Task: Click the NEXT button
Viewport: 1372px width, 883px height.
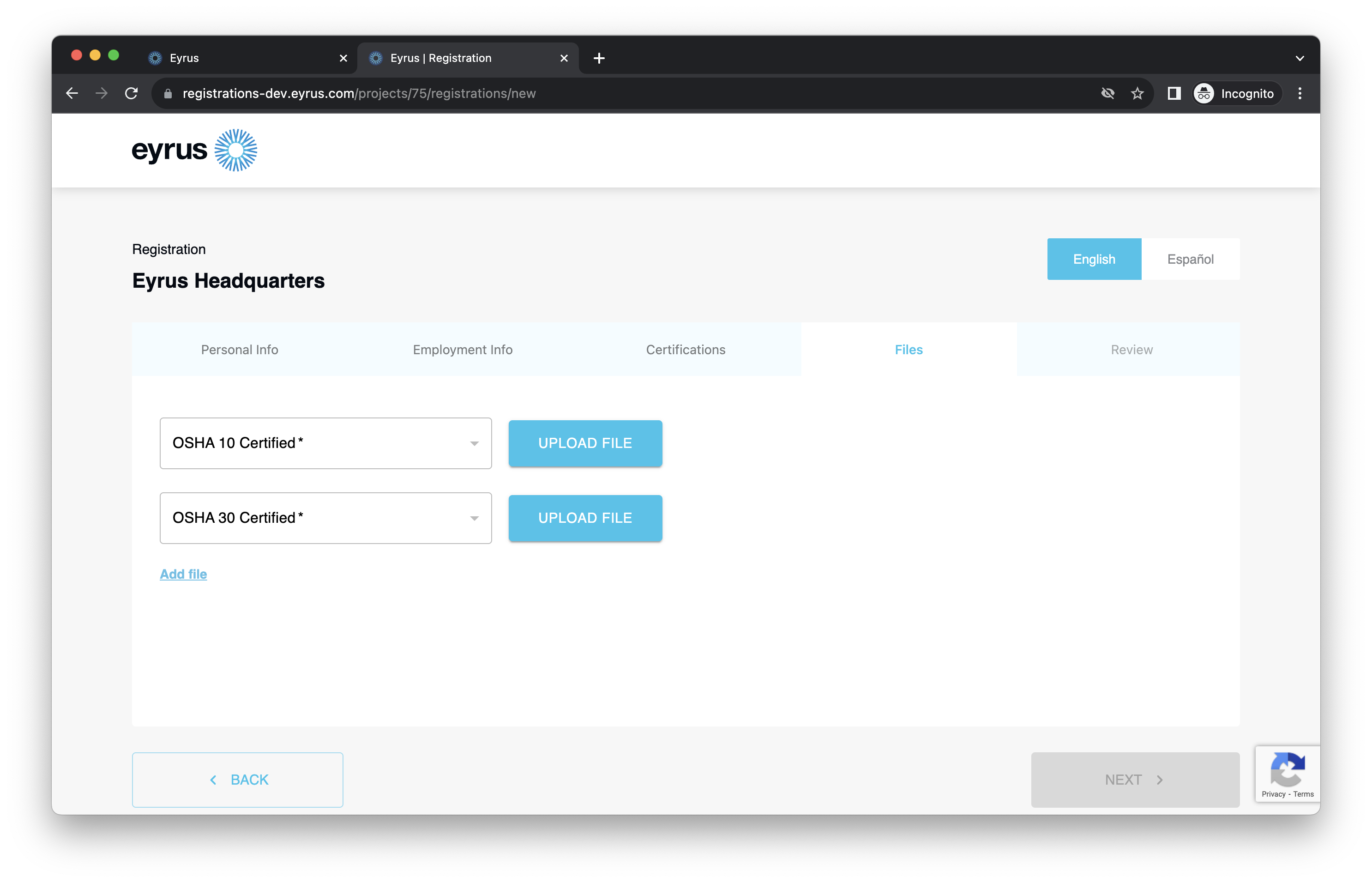Action: point(1135,780)
